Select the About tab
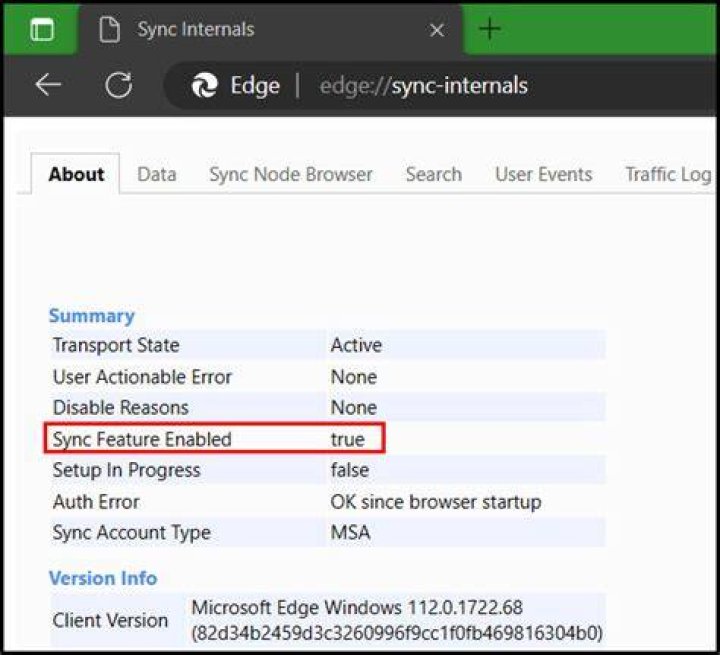 (x=76, y=174)
